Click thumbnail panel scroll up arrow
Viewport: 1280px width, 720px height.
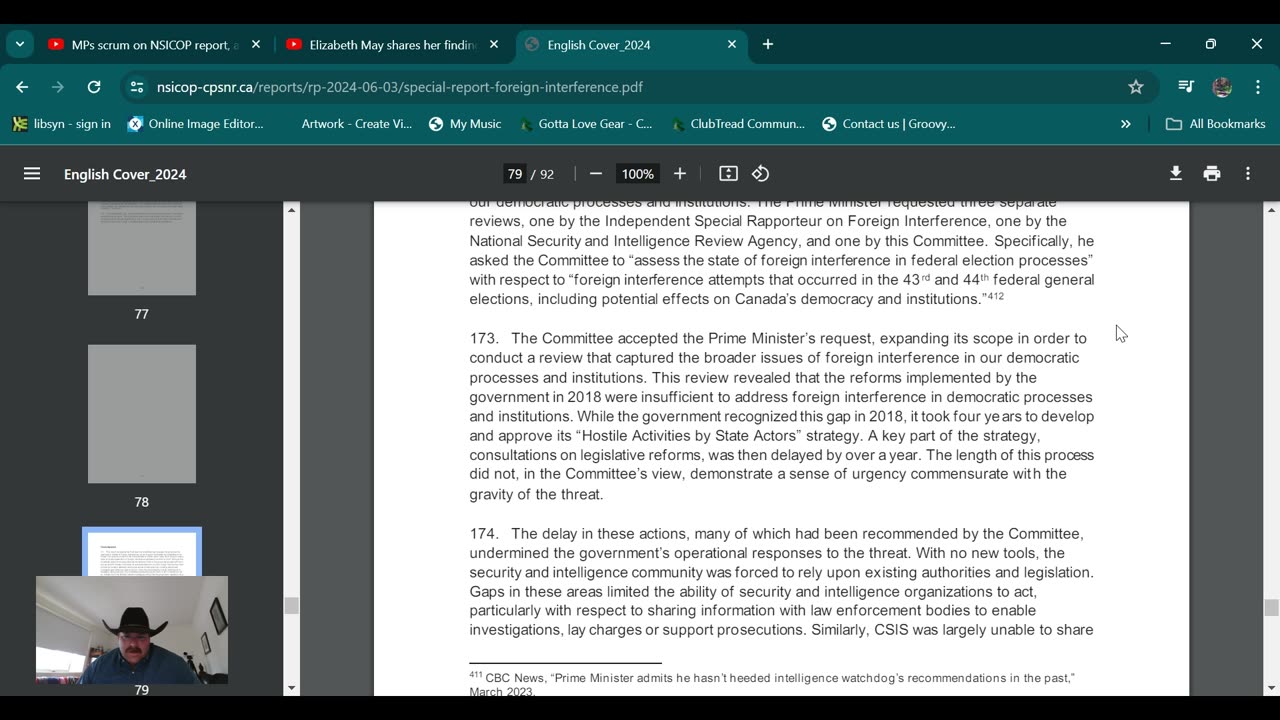click(292, 210)
